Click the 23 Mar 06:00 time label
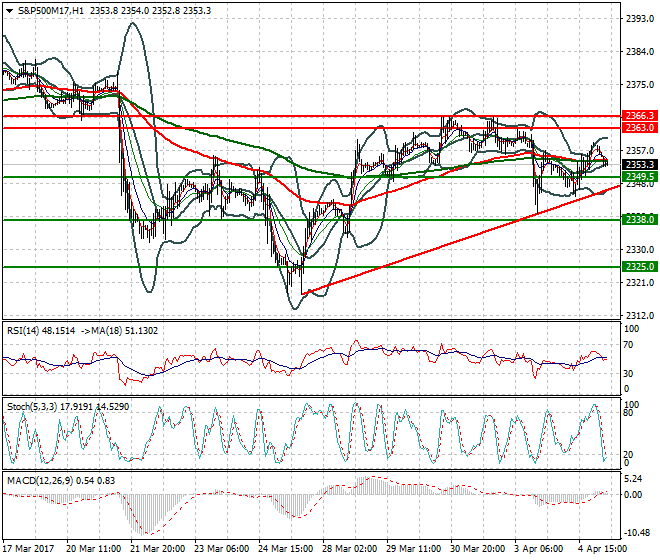The image size is (660, 560). click(x=221, y=549)
